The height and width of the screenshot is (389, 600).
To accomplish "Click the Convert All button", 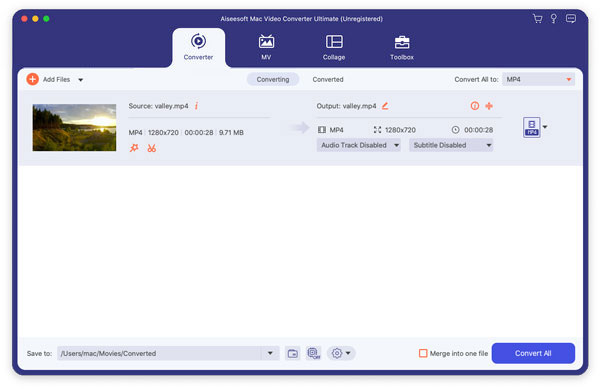I will [533, 353].
